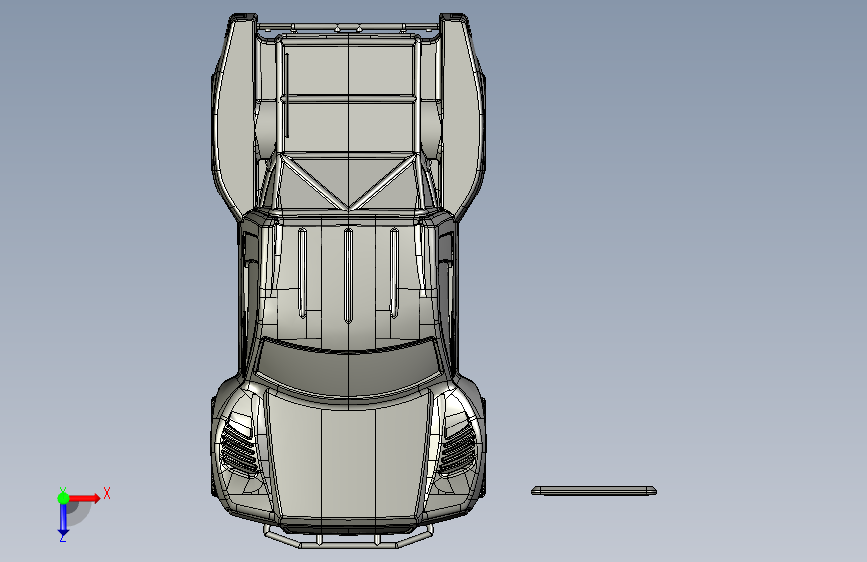This screenshot has height=562, width=867.
Task: Click the green Y axis dot on the triad
Action: pyautogui.click(x=63, y=498)
